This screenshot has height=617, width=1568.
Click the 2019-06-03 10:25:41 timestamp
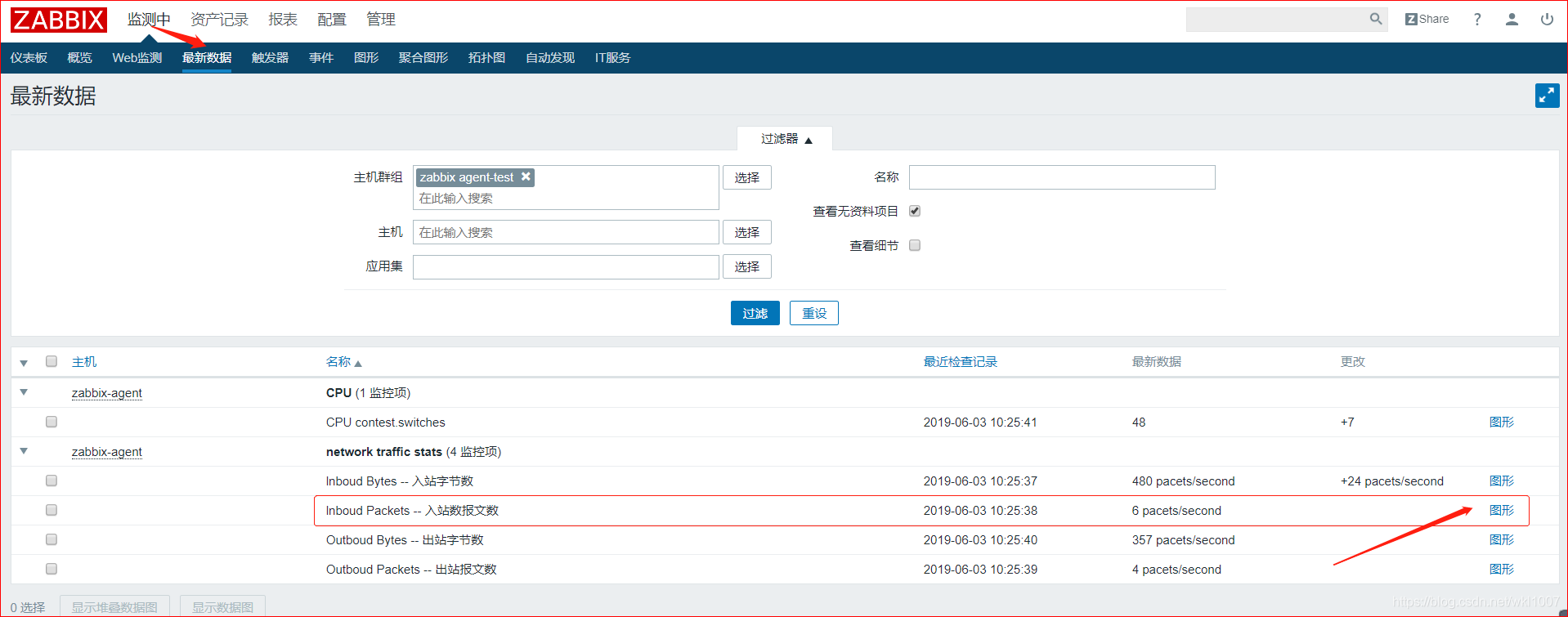pyautogui.click(x=980, y=423)
